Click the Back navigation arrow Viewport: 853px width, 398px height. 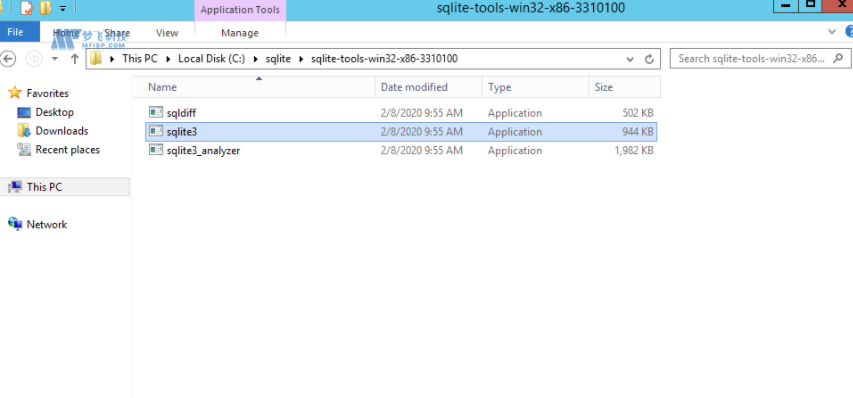coord(8,59)
